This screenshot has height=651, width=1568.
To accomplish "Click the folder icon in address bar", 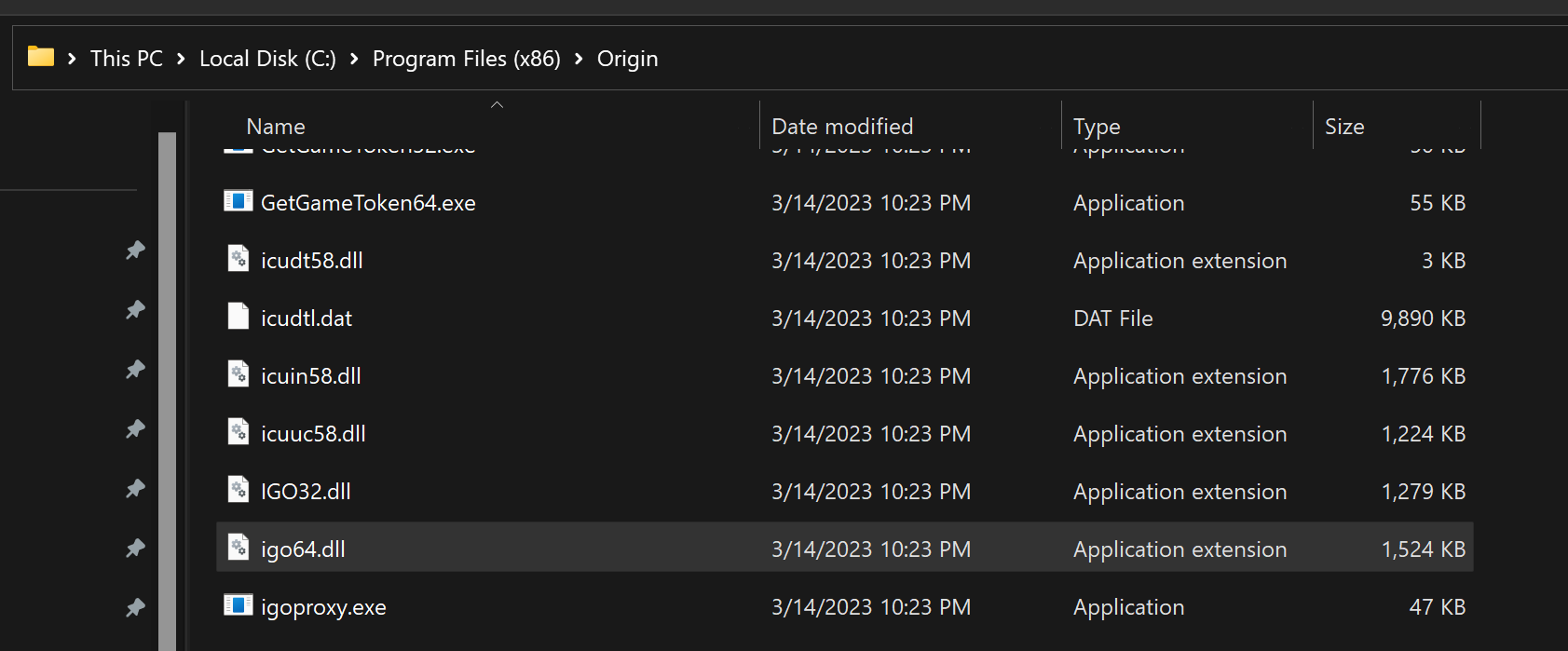I will pyautogui.click(x=41, y=57).
